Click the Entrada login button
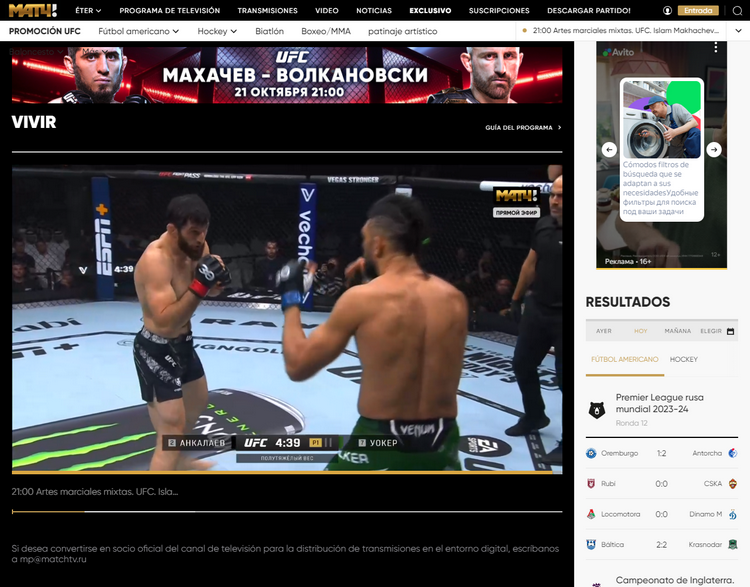Image resolution: width=750 pixels, height=587 pixels. point(698,11)
